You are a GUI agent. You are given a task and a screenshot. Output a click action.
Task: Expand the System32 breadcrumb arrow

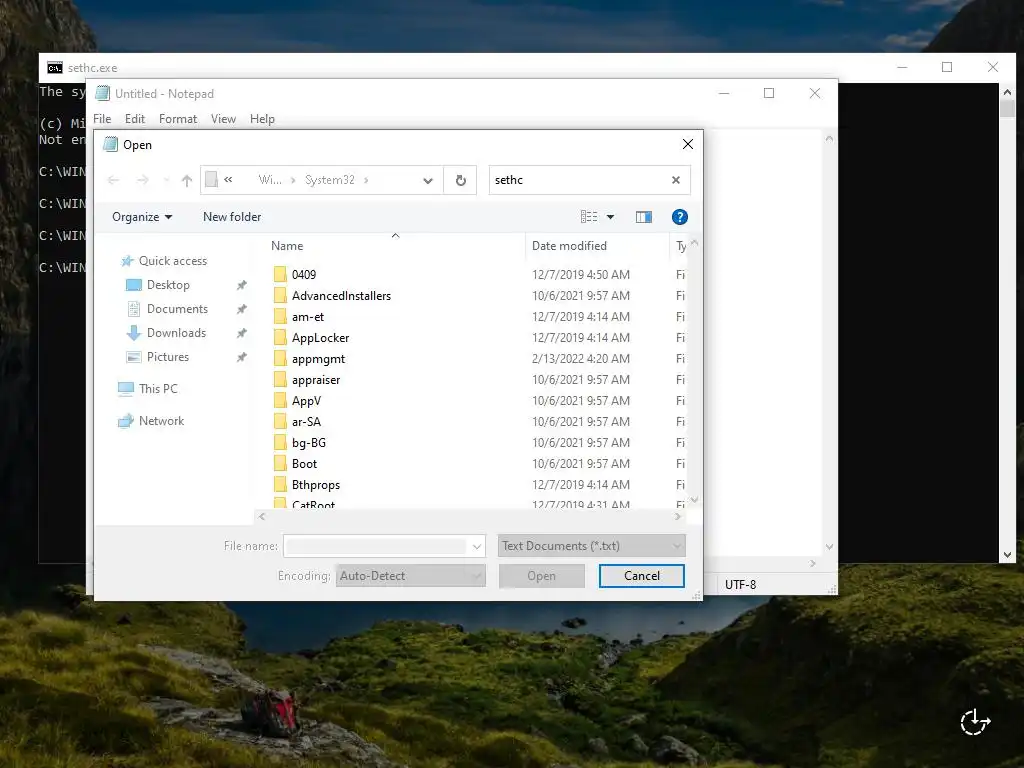[x=366, y=180]
